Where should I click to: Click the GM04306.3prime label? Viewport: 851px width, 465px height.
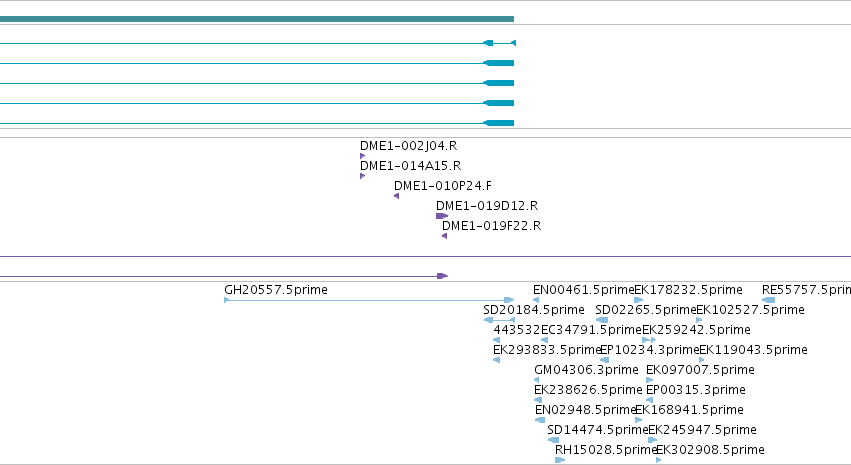[586, 371]
